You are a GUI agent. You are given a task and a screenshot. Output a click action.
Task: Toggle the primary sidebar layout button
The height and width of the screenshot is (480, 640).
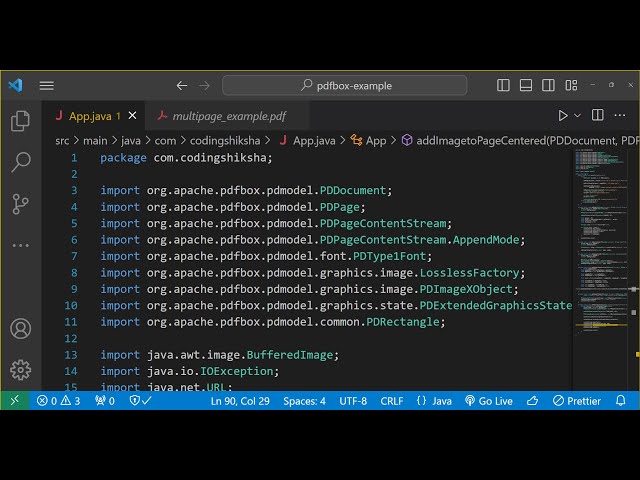(x=504, y=86)
